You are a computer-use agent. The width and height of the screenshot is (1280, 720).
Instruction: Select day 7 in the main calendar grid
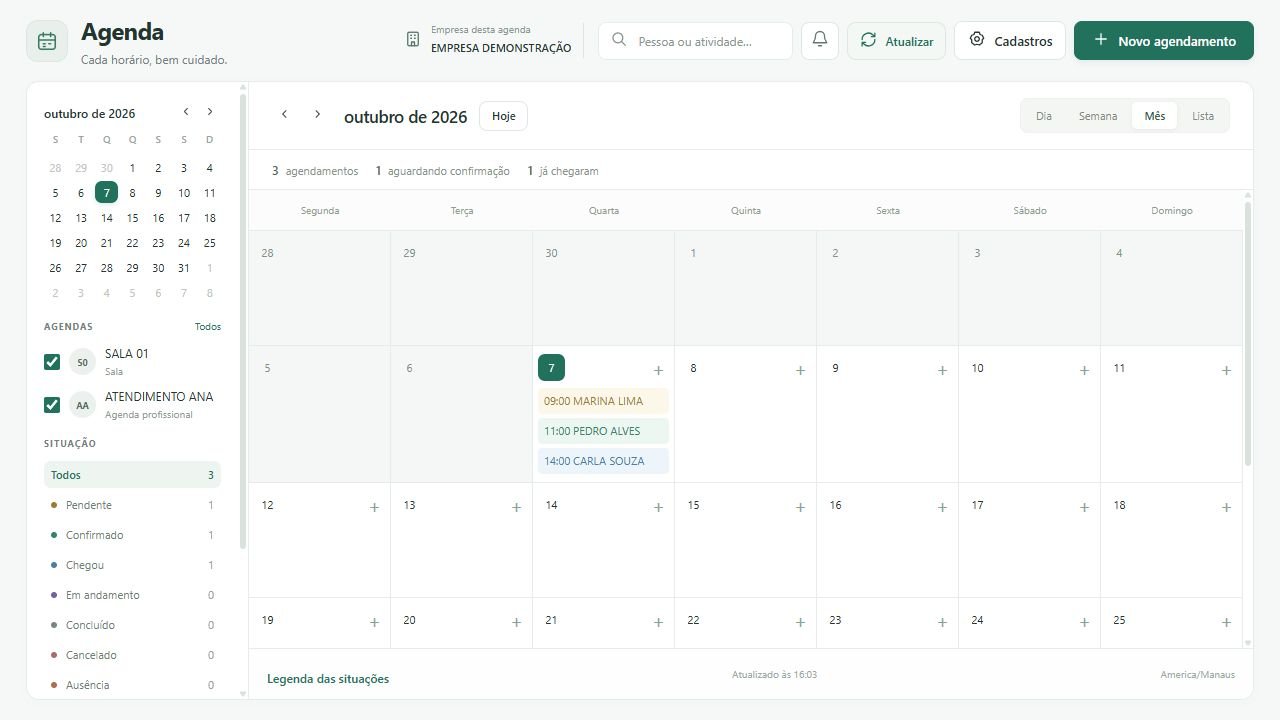551,368
